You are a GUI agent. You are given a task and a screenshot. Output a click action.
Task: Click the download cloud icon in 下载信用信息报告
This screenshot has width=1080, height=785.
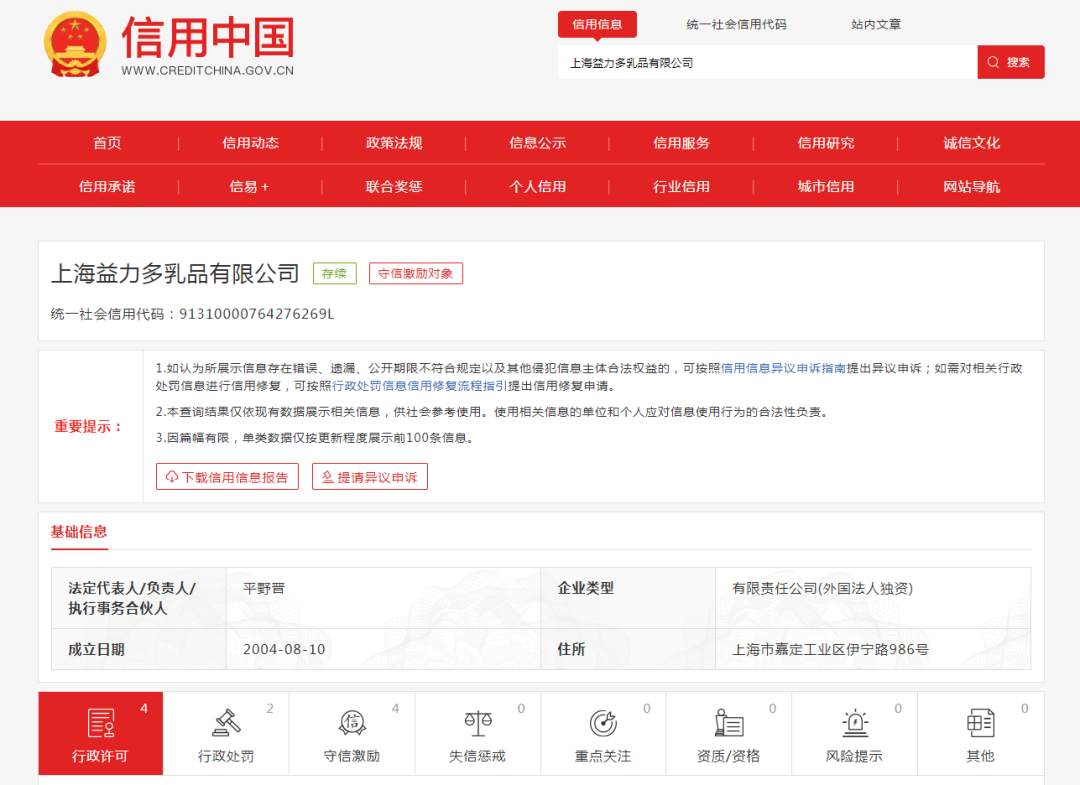pyautogui.click(x=172, y=477)
